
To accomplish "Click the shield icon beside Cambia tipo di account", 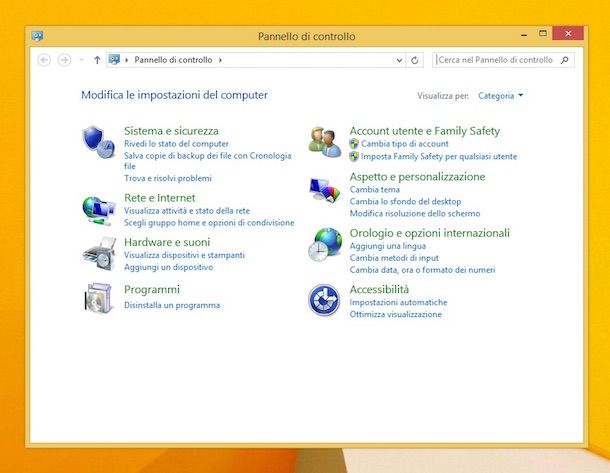I will pos(354,144).
